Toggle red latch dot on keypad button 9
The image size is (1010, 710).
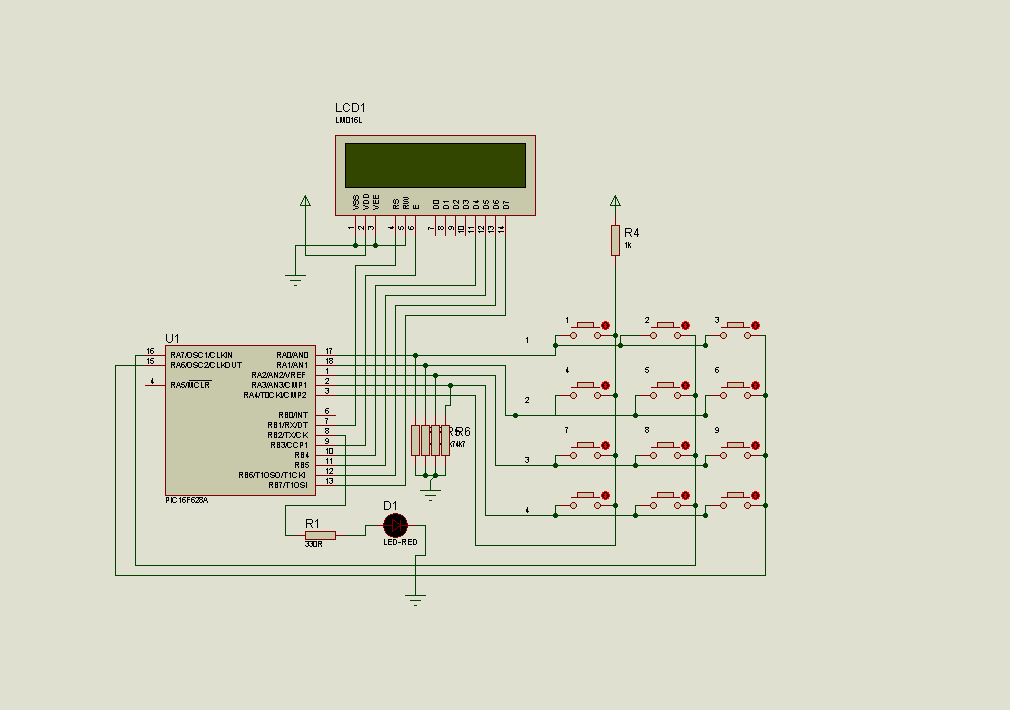pyautogui.click(x=756, y=445)
